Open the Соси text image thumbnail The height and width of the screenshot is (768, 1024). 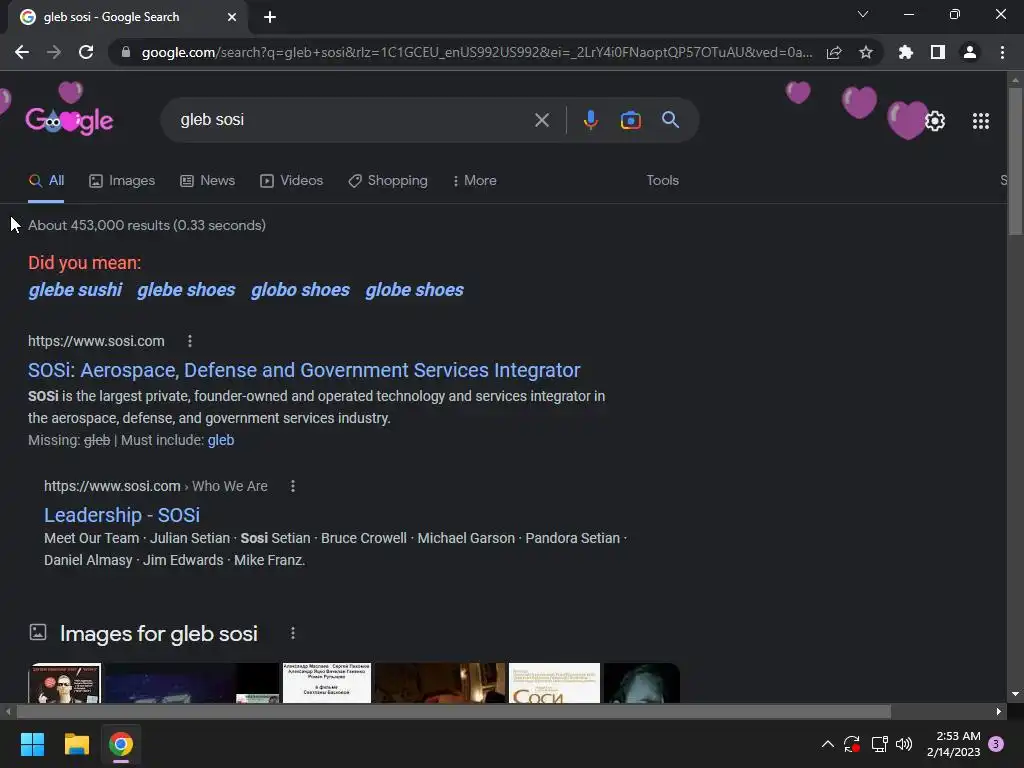(x=554, y=683)
